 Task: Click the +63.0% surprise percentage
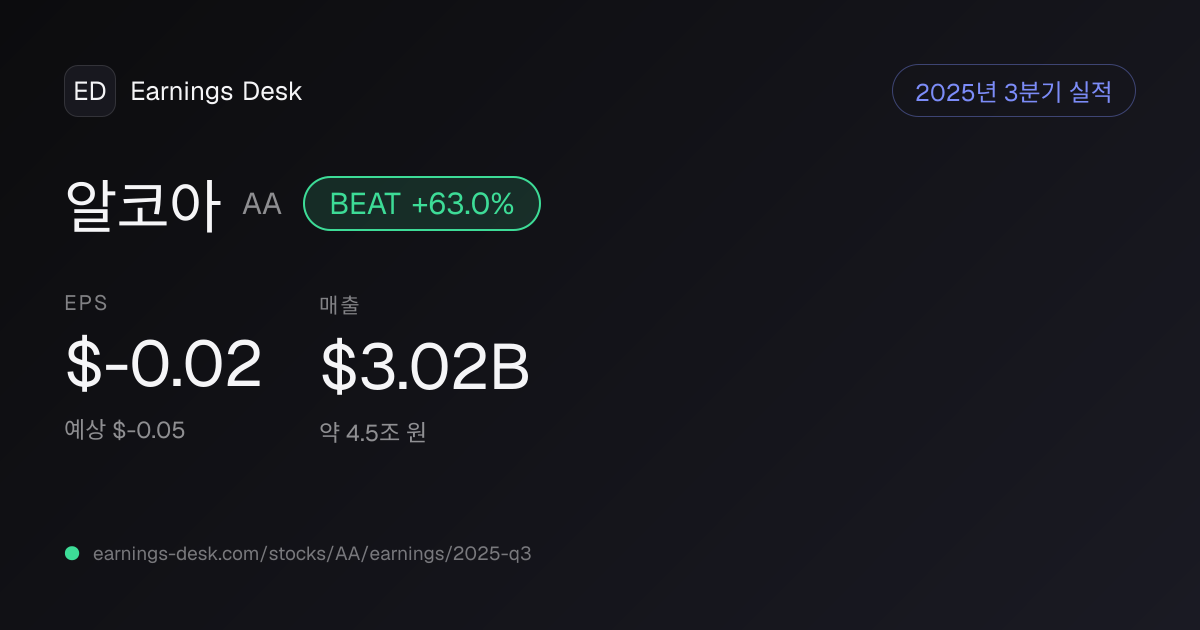point(462,204)
